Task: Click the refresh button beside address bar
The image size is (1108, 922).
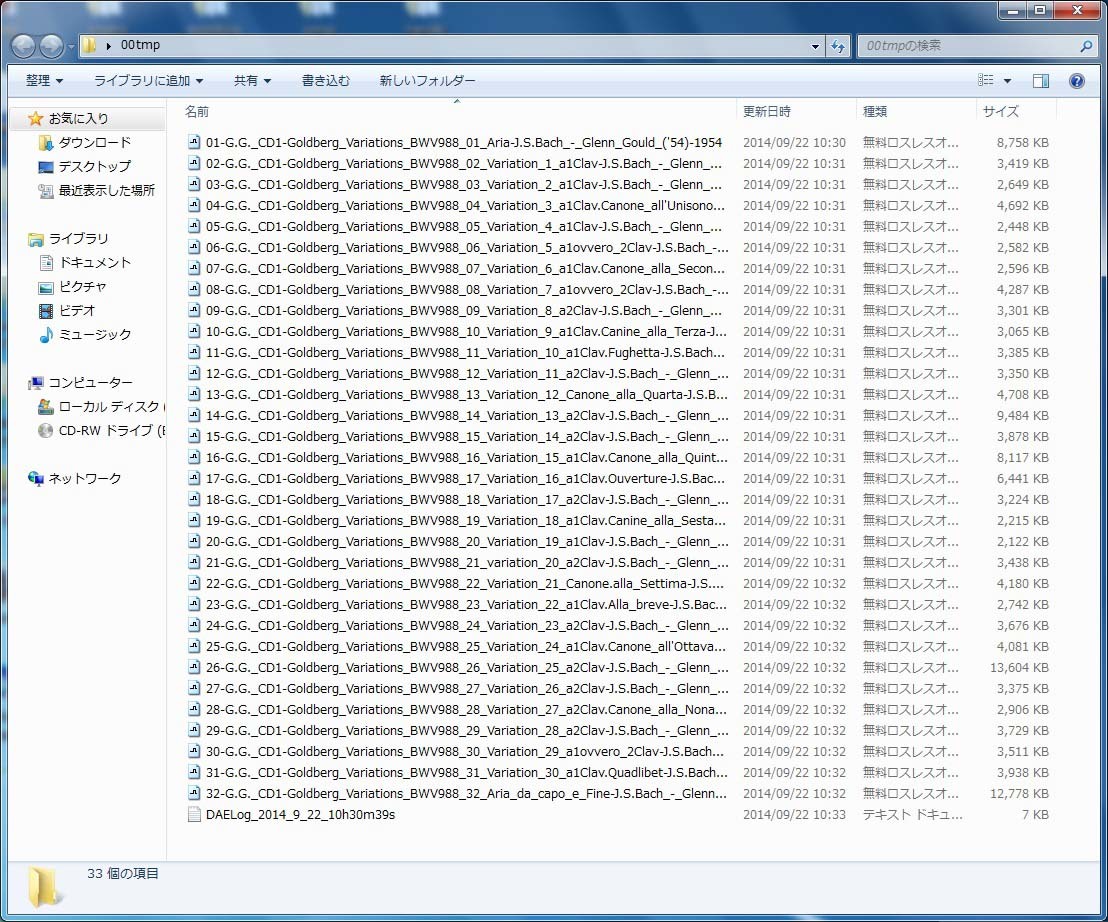Action: coord(838,46)
